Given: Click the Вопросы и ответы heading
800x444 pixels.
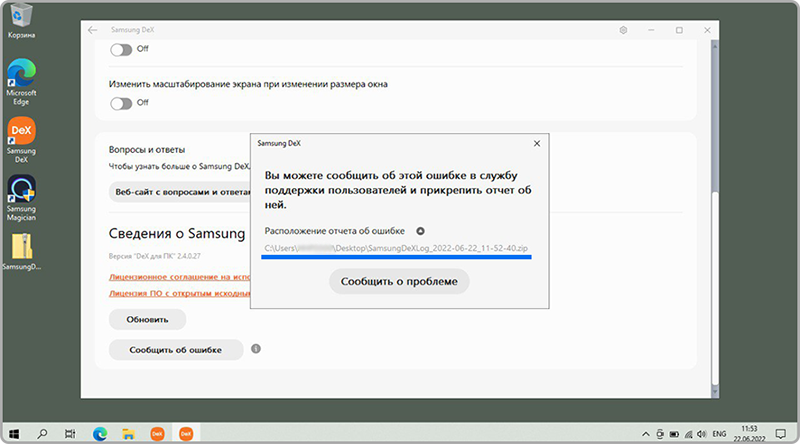Looking at the screenshot, I should (146, 150).
